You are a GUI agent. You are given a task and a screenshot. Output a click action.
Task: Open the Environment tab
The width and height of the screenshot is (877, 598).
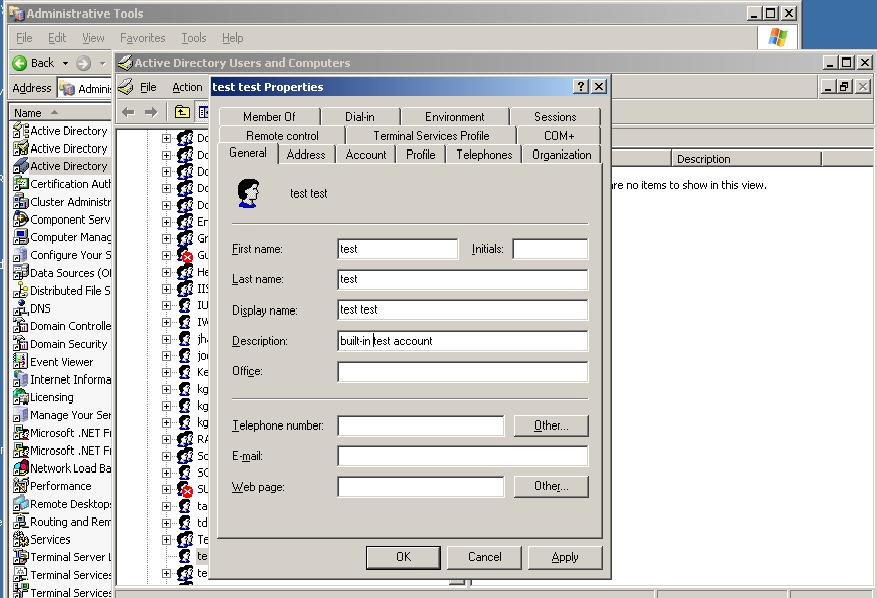point(455,117)
